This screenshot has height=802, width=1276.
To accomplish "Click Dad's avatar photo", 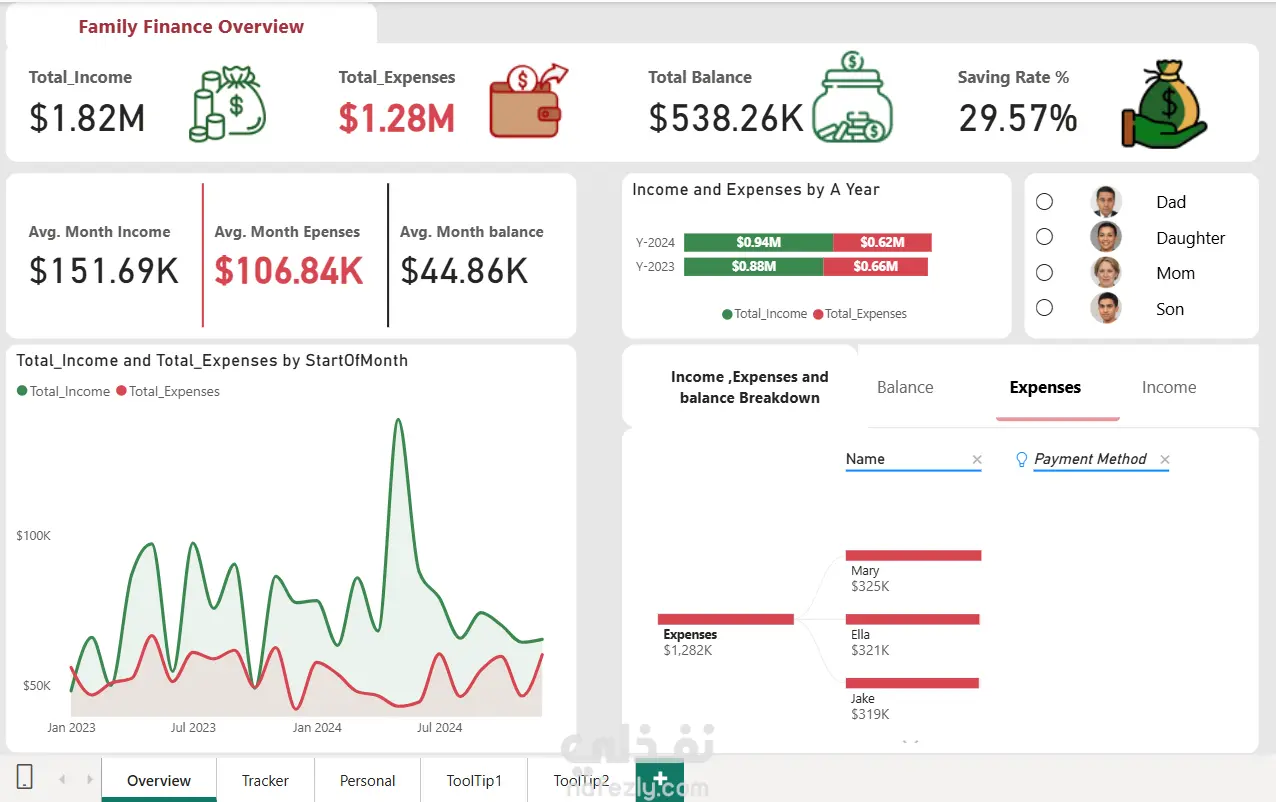I will tap(1106, 202).
